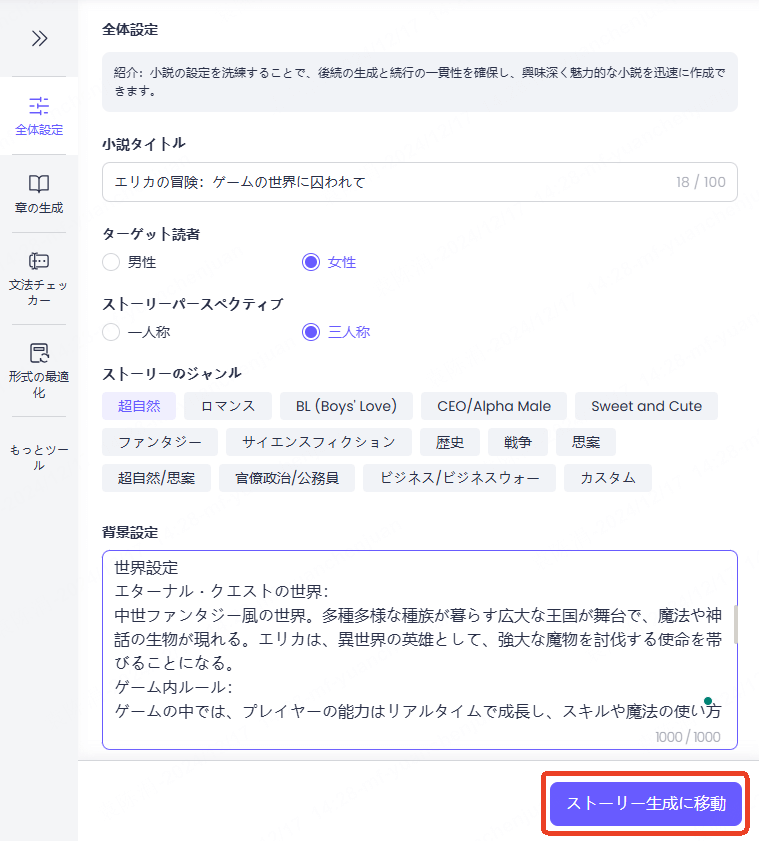
Task: Choose カスタム genre tag
Action: 608,478
